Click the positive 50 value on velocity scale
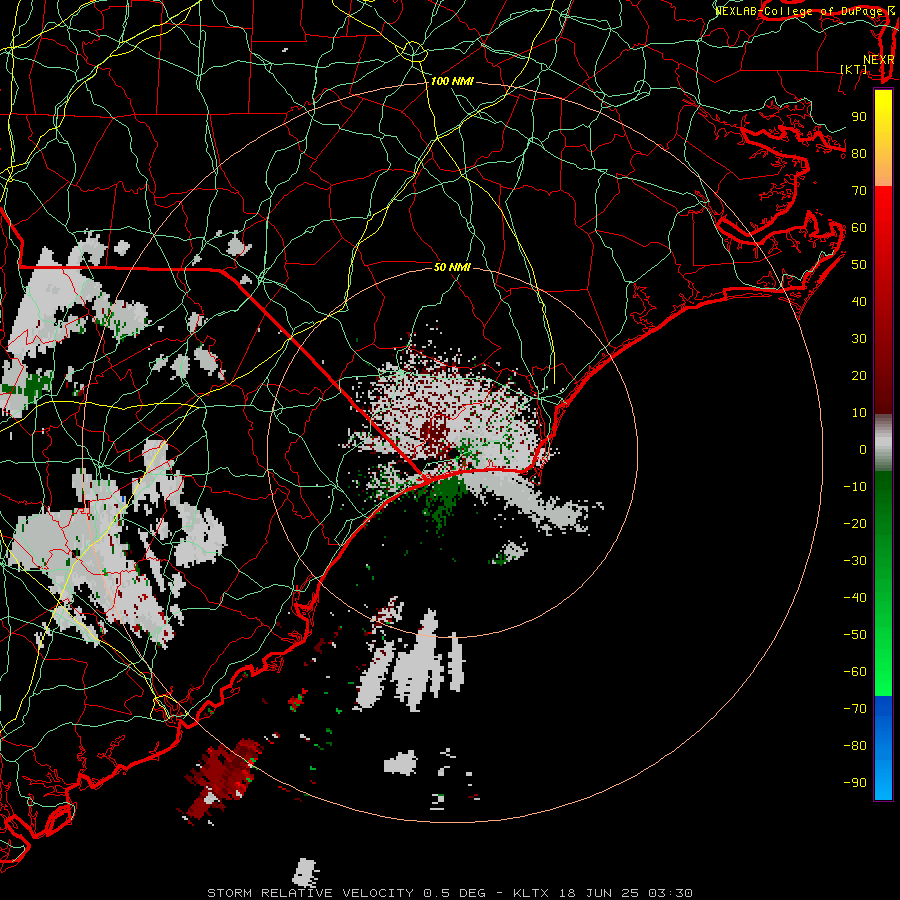900x900 pixels. pos(859,265)
